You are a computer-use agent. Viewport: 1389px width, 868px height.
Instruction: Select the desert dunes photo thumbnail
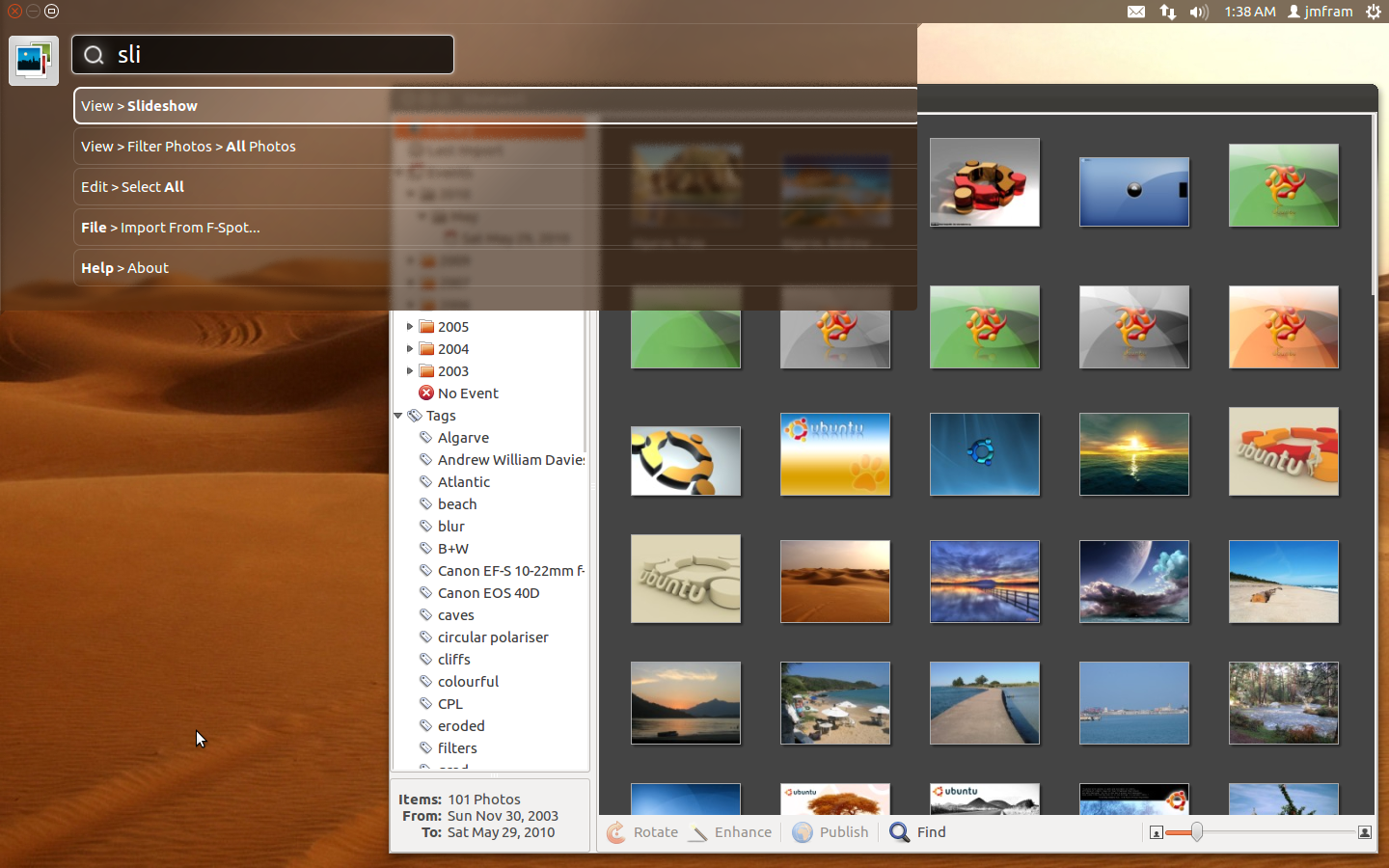point(835,582)
